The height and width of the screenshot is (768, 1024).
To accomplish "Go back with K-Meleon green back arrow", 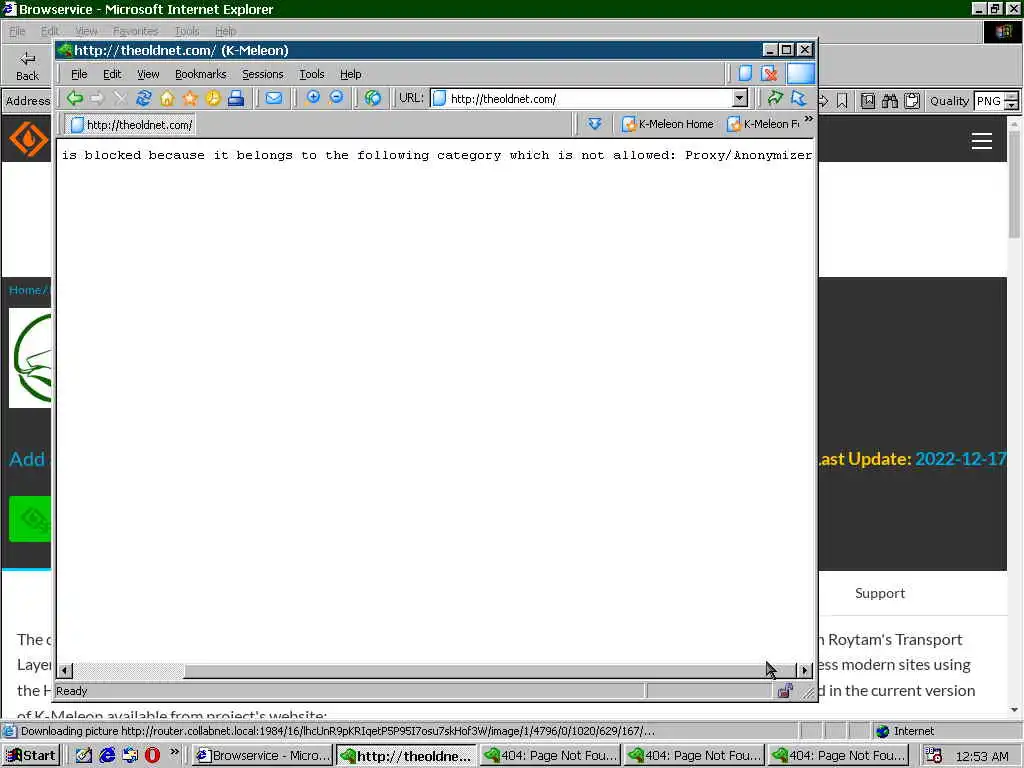I will (74, 99).
